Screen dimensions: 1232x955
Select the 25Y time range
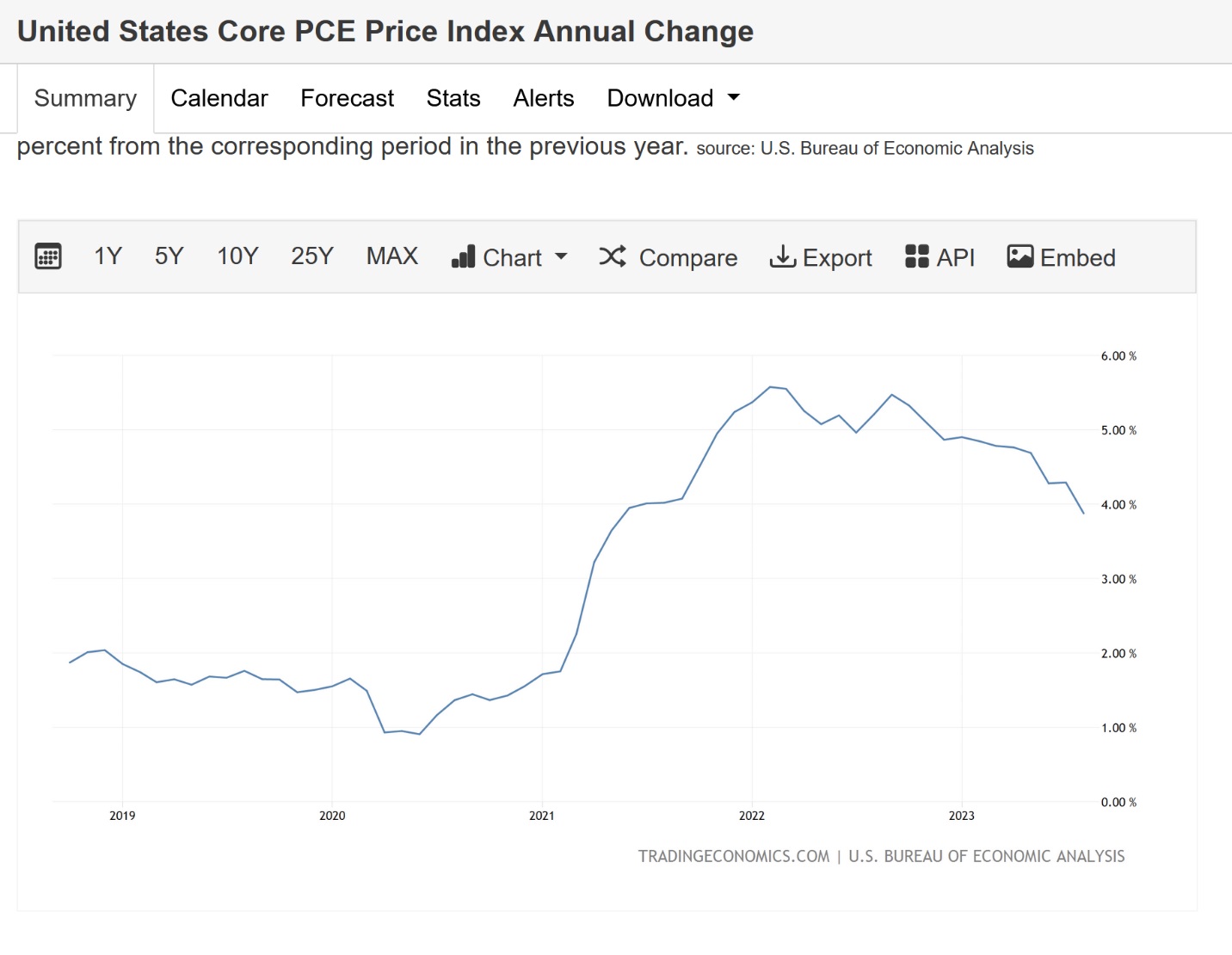[311, 256]
